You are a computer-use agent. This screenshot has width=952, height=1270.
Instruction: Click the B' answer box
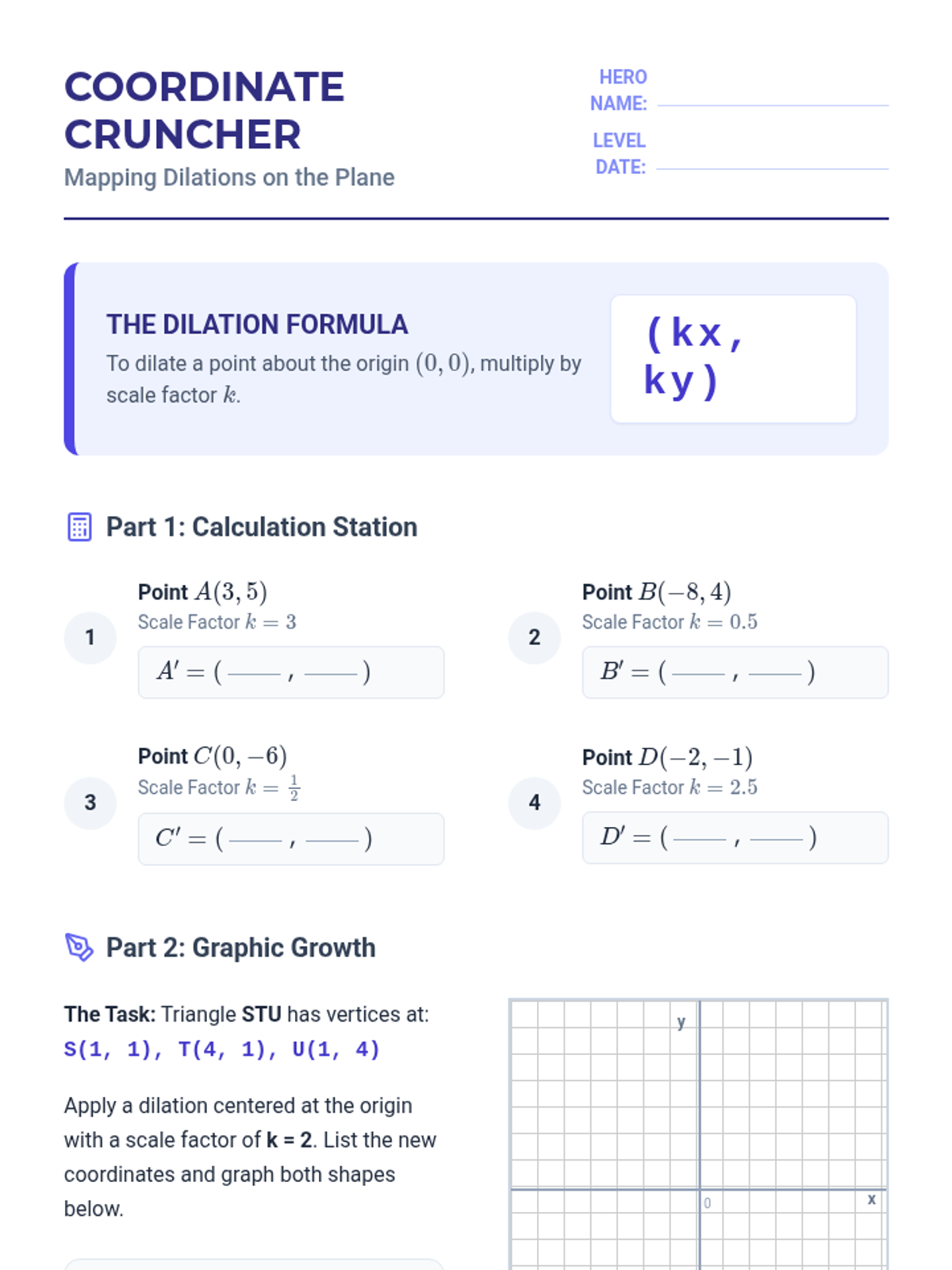[x=735, y=672]
